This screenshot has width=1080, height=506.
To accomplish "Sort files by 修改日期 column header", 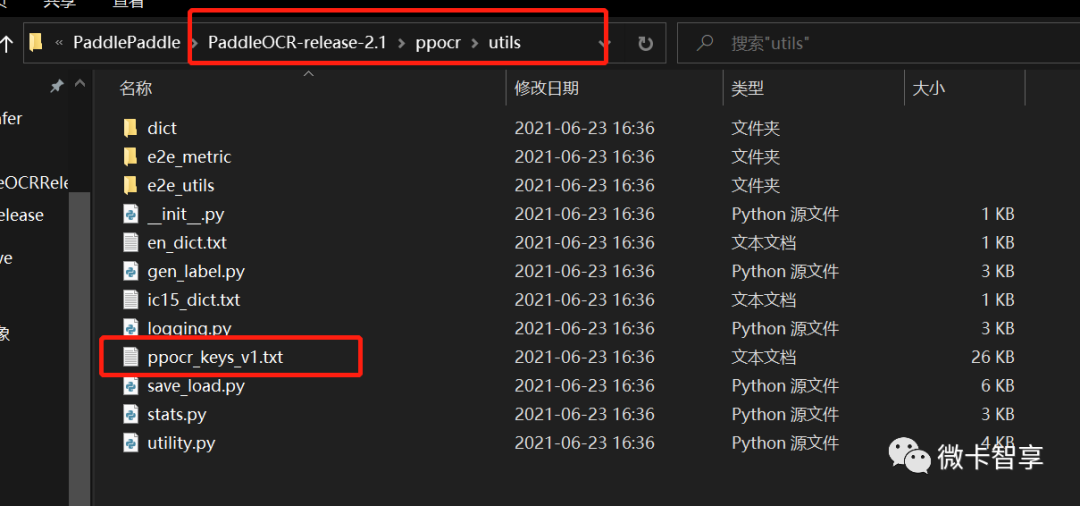I will pyautogui.click(x=547, y=88).
